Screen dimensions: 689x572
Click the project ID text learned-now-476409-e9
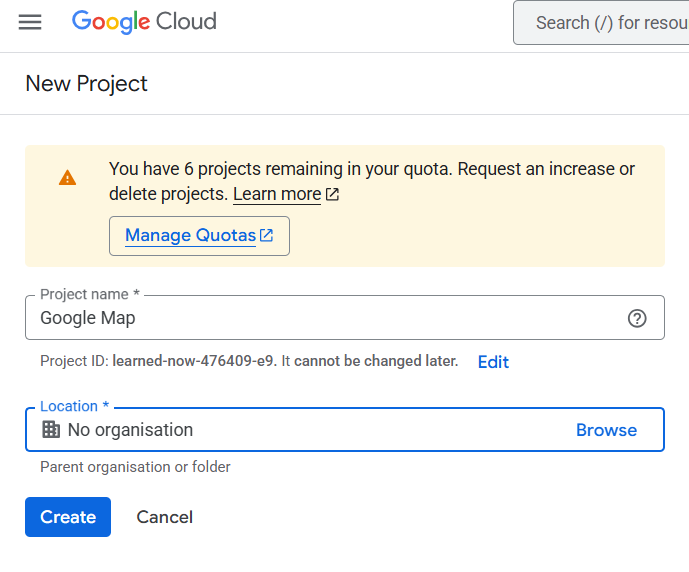(193, 361)
